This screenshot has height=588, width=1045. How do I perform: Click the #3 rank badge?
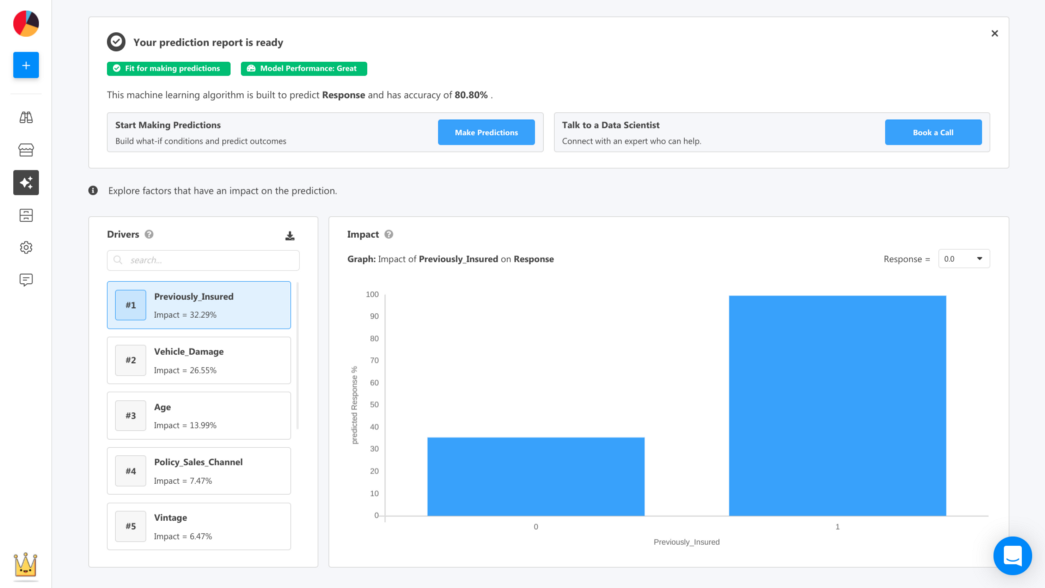pos(131,415)
